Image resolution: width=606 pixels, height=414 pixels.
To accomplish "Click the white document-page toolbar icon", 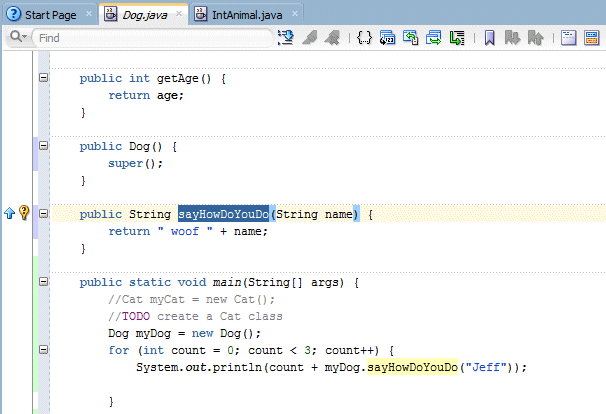I will pos(568,38).
